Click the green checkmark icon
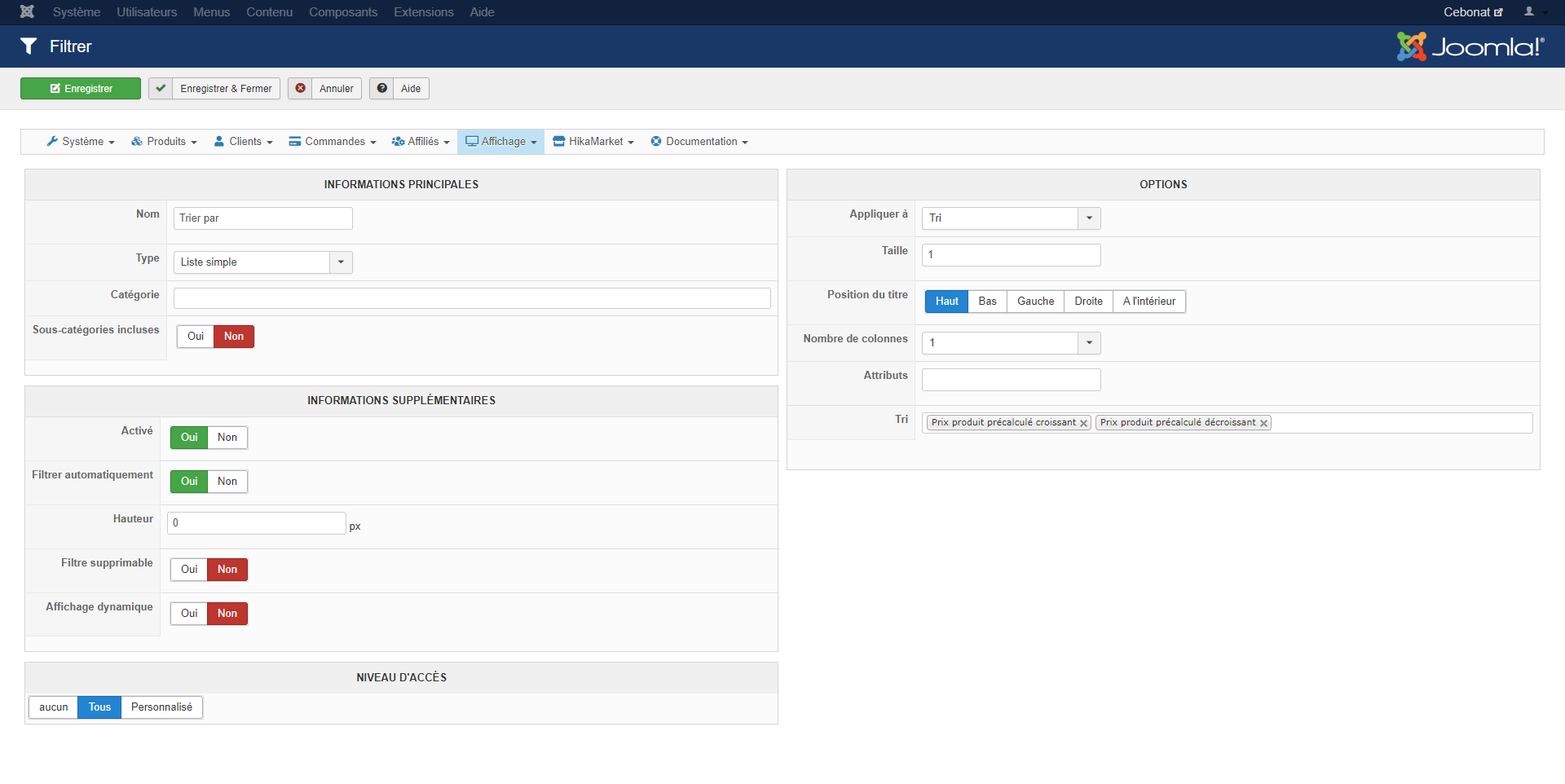Image resolution: width=1565 pixels, height=784 pixels. [x=161, y=88]
